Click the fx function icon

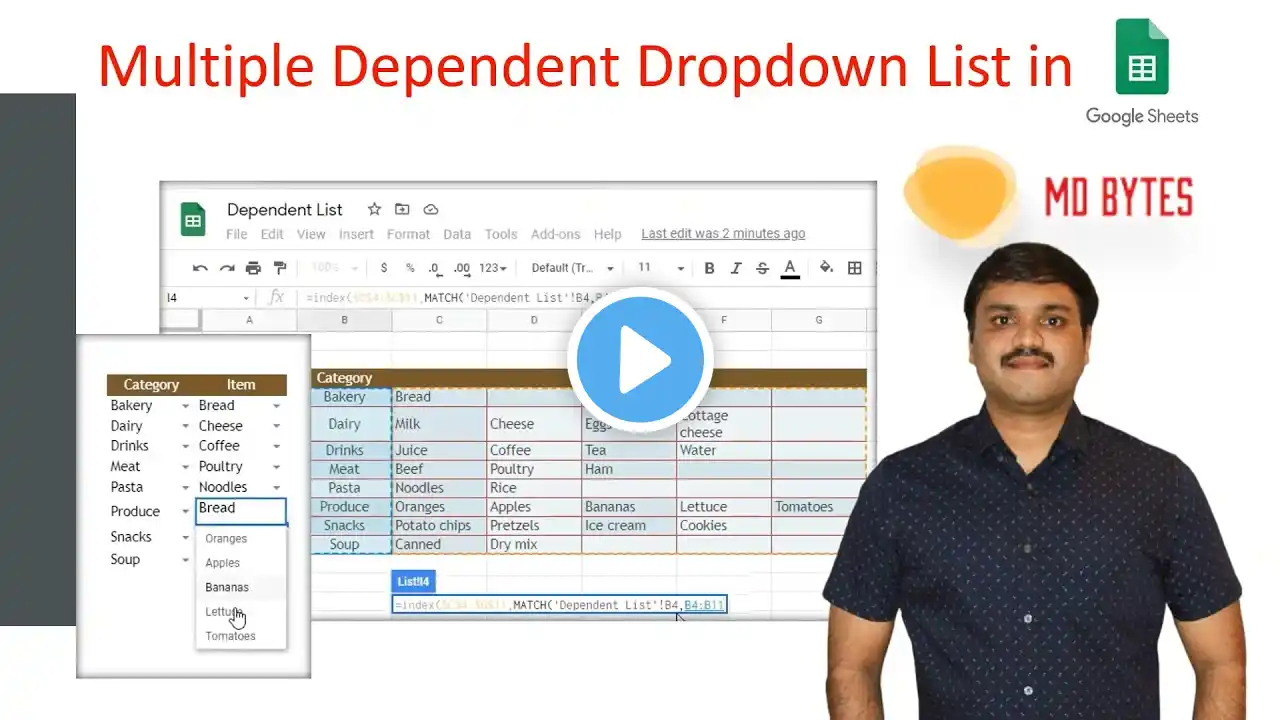pos(277,298)
